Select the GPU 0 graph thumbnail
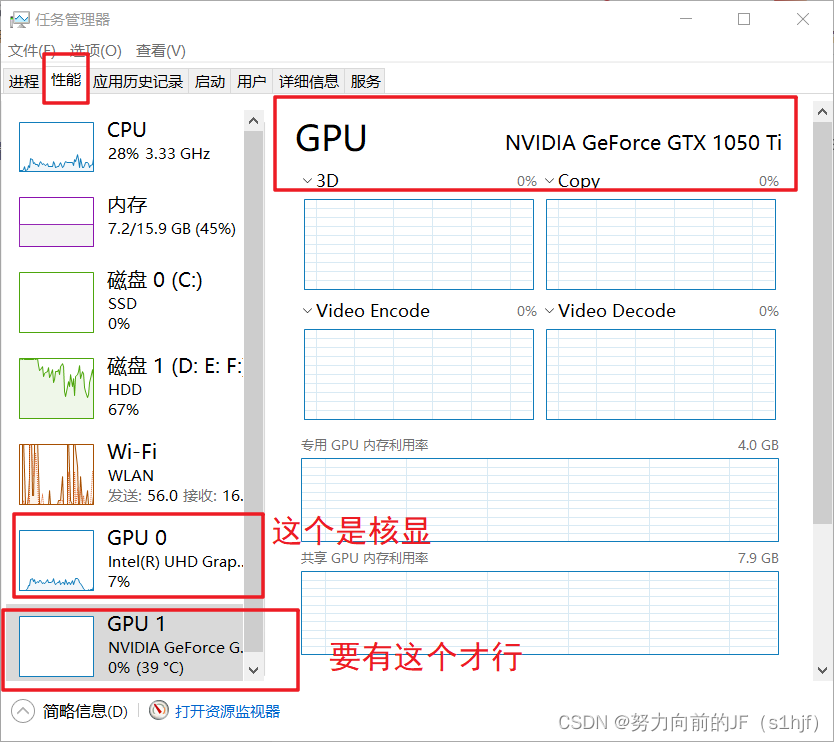834x742 pixels. pyautogui.click(x=56, y=560)
